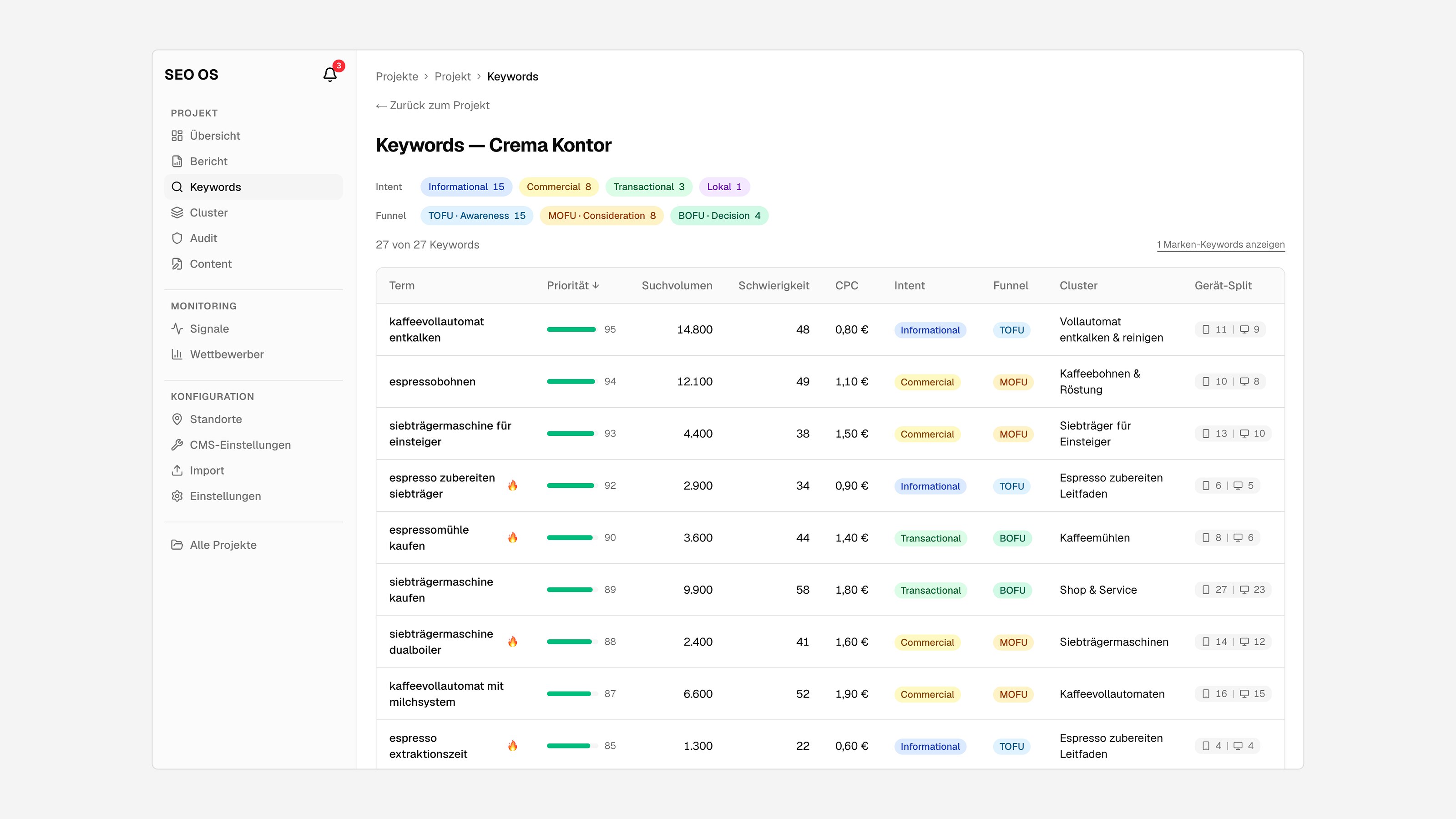Image resolution: width=1456 pixels, height=819 pixels.
Task: Click the Wettbewerber bar chart icon
Action: pos(177,354)
